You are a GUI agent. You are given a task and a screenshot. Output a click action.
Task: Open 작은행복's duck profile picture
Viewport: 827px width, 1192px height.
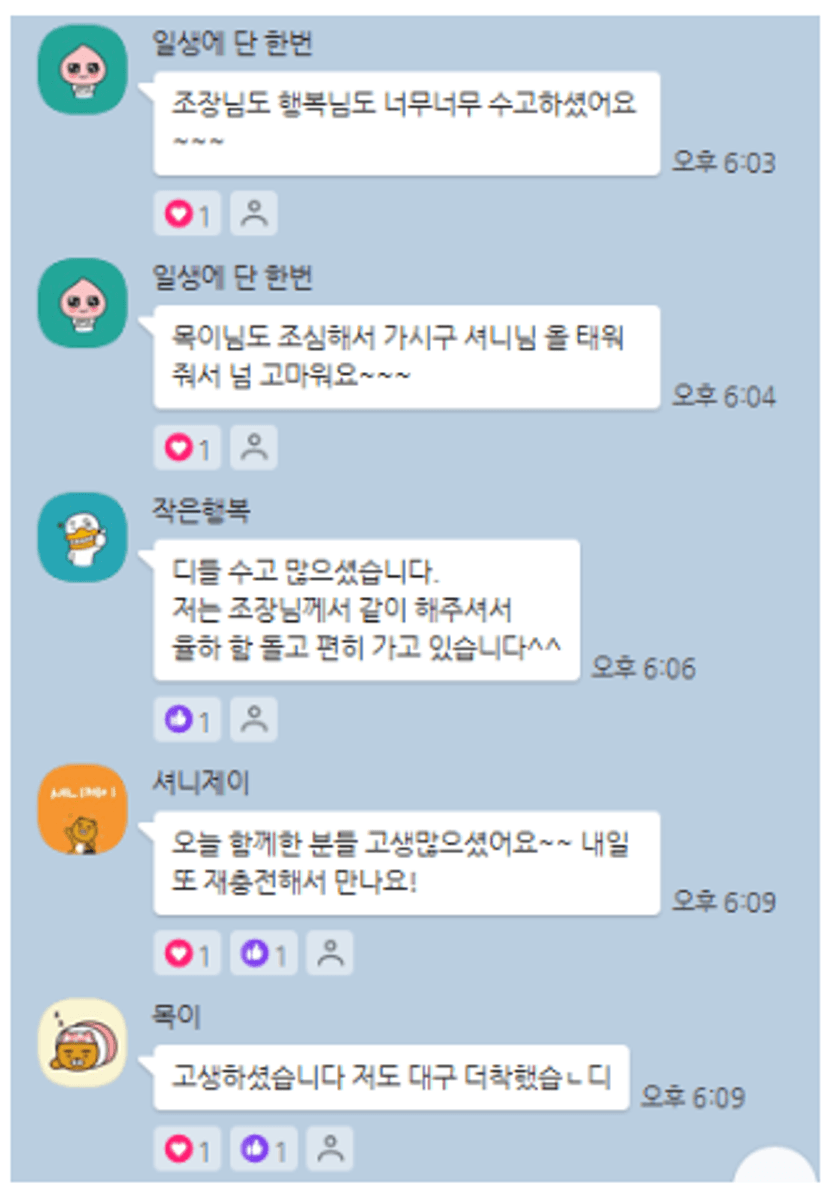(x=83, y=537)
